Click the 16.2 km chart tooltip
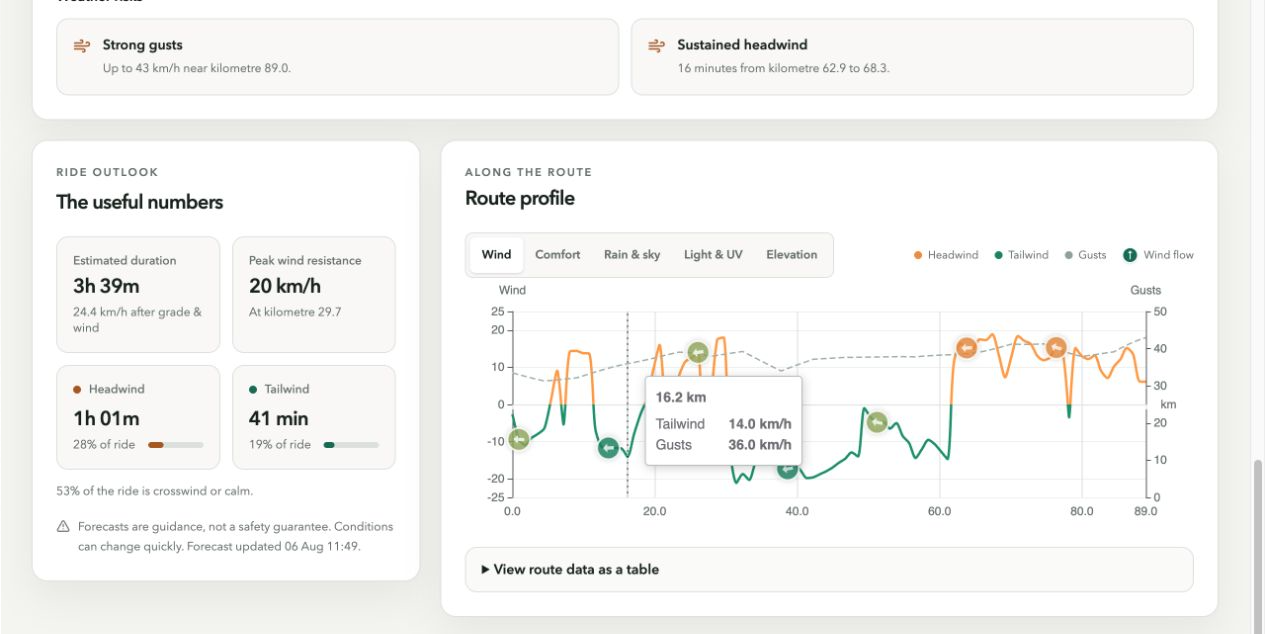The width and height of the screenshot is (1265, 634). click(723, 420)
